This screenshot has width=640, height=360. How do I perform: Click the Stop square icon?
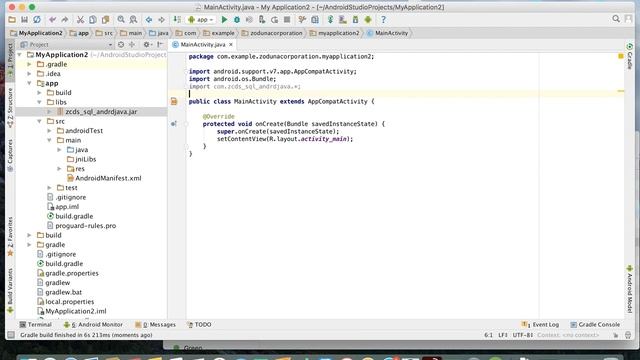click(287, 20)
